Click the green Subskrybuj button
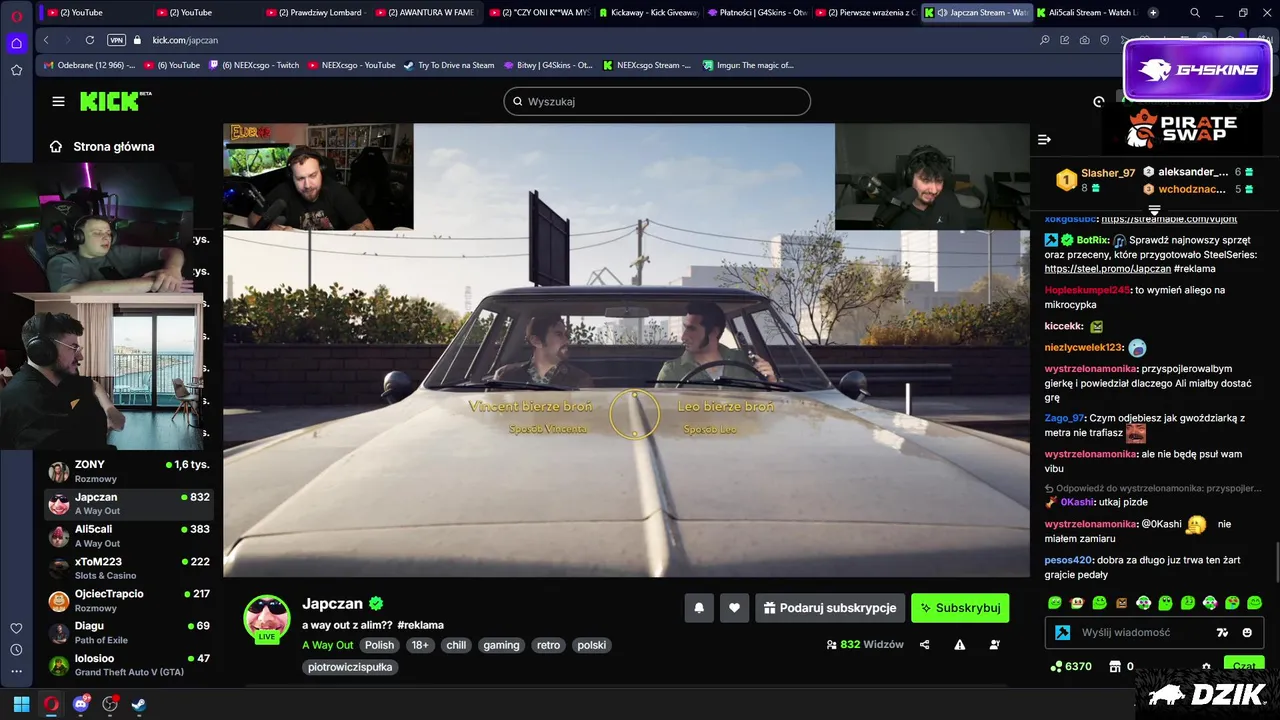 click(x=960, y=607)
